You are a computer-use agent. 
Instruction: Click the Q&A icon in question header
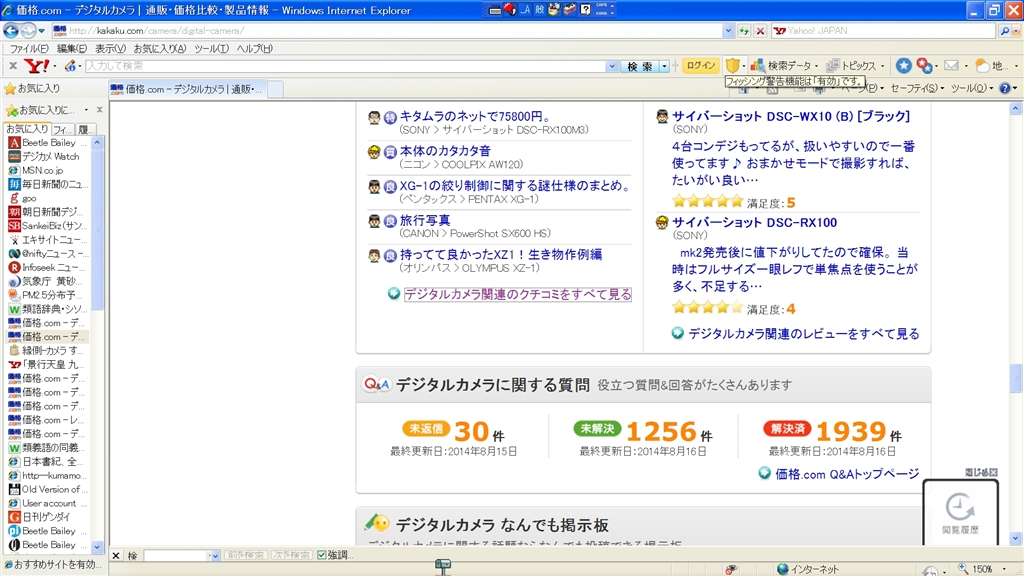pyautogui.click(x=376, y=385)
